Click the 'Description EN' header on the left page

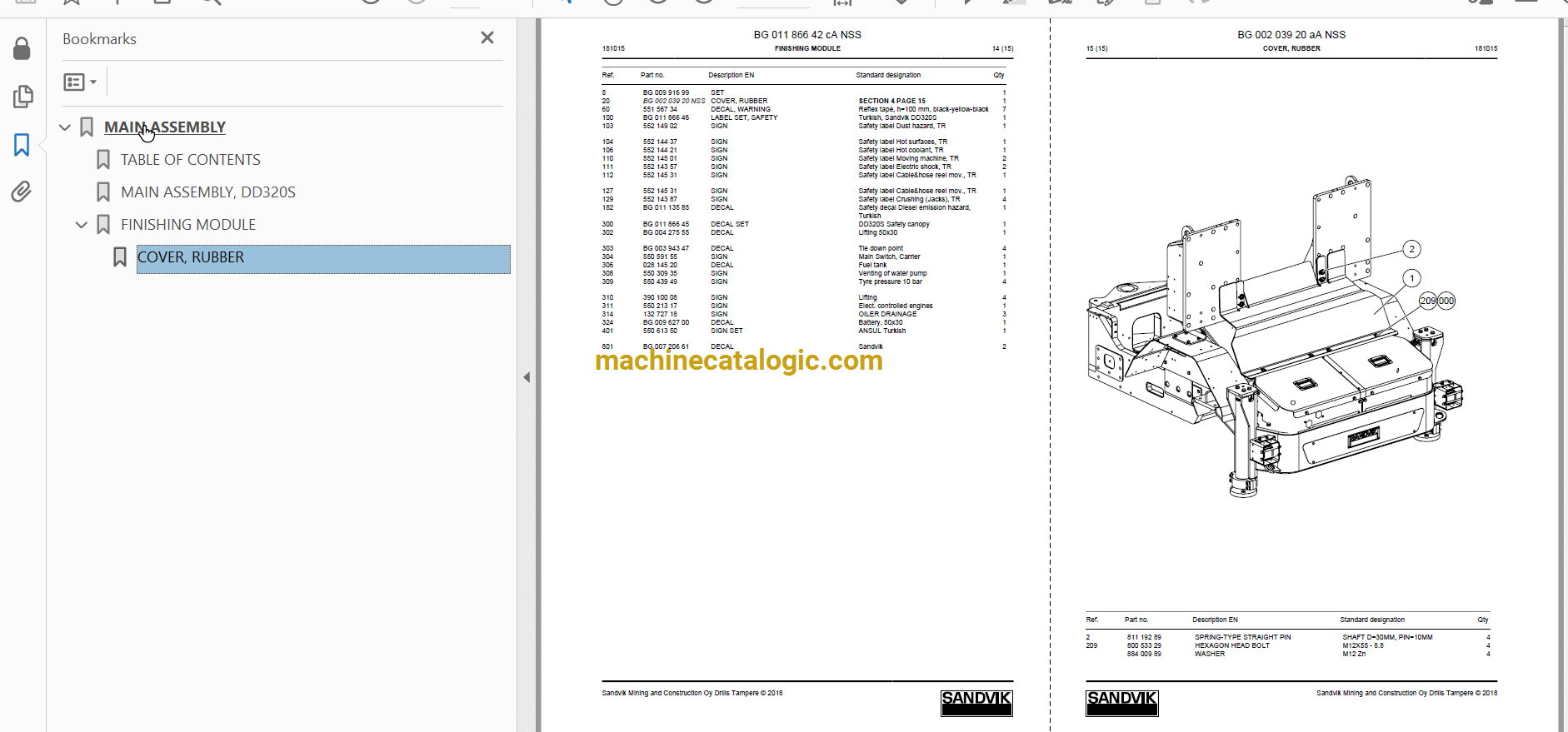coord(732,75)
